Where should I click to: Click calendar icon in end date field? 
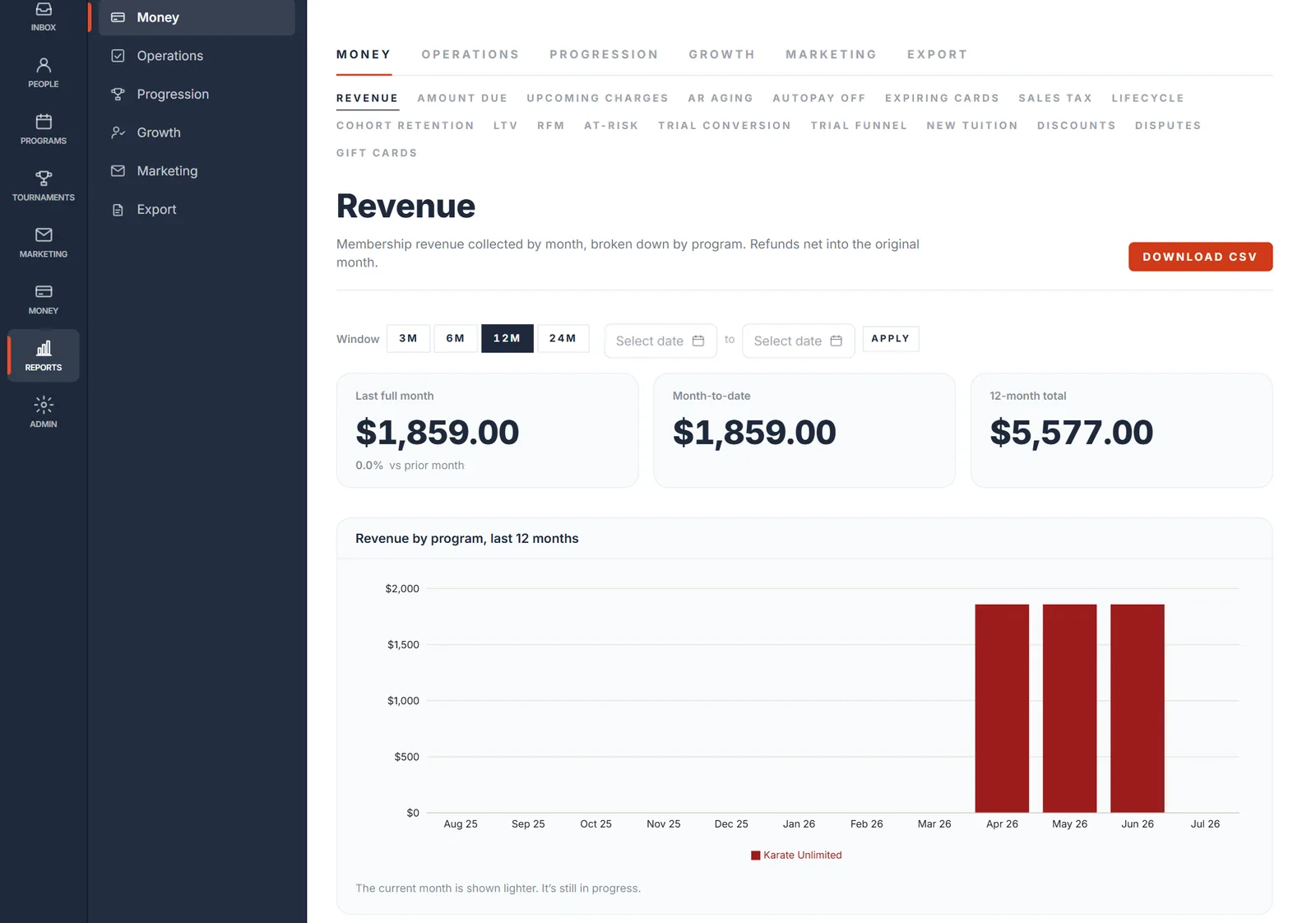click(x=836, y=341)
